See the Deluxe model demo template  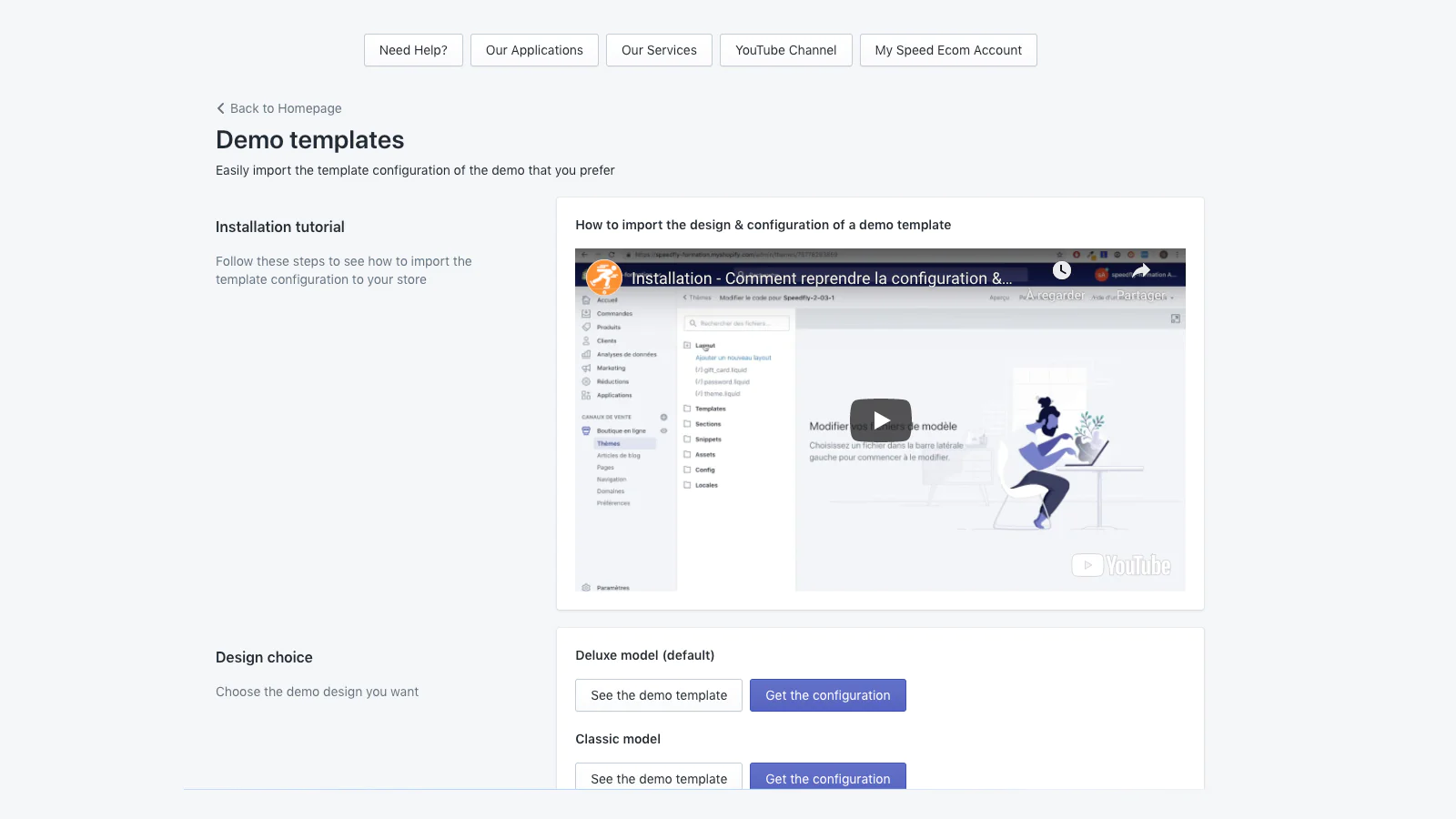coord(659,695)
